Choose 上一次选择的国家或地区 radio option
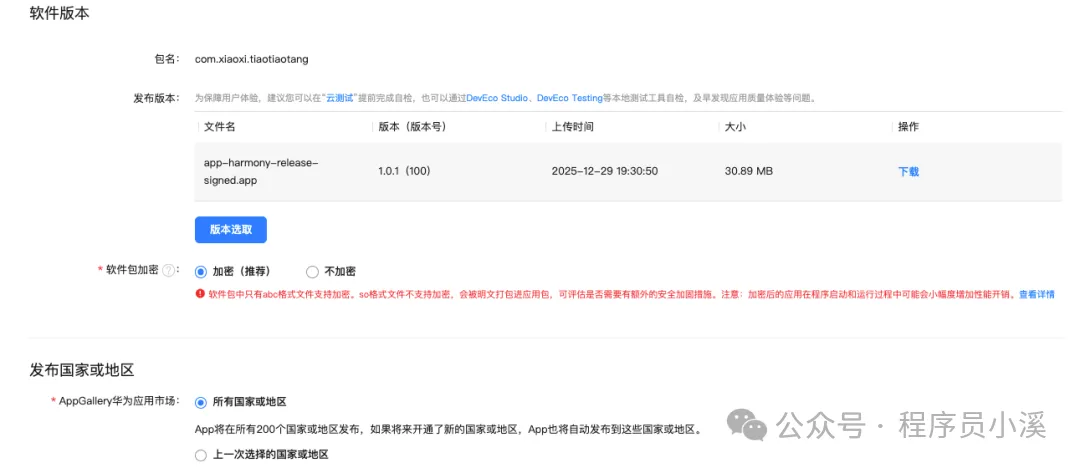 click(201, 455)
